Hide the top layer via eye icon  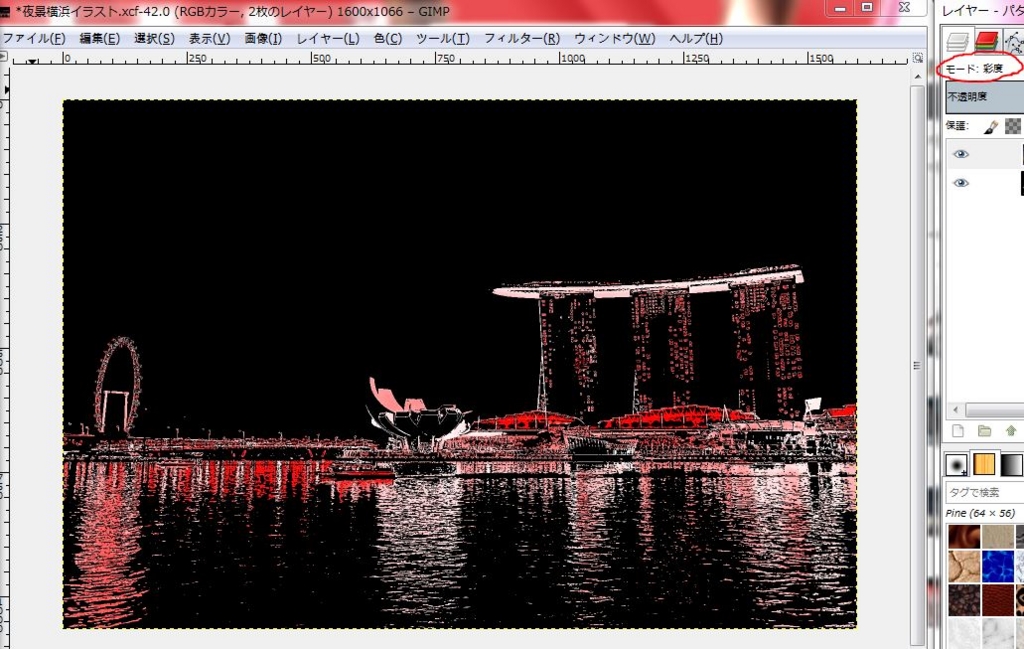[x=961, y=154]
